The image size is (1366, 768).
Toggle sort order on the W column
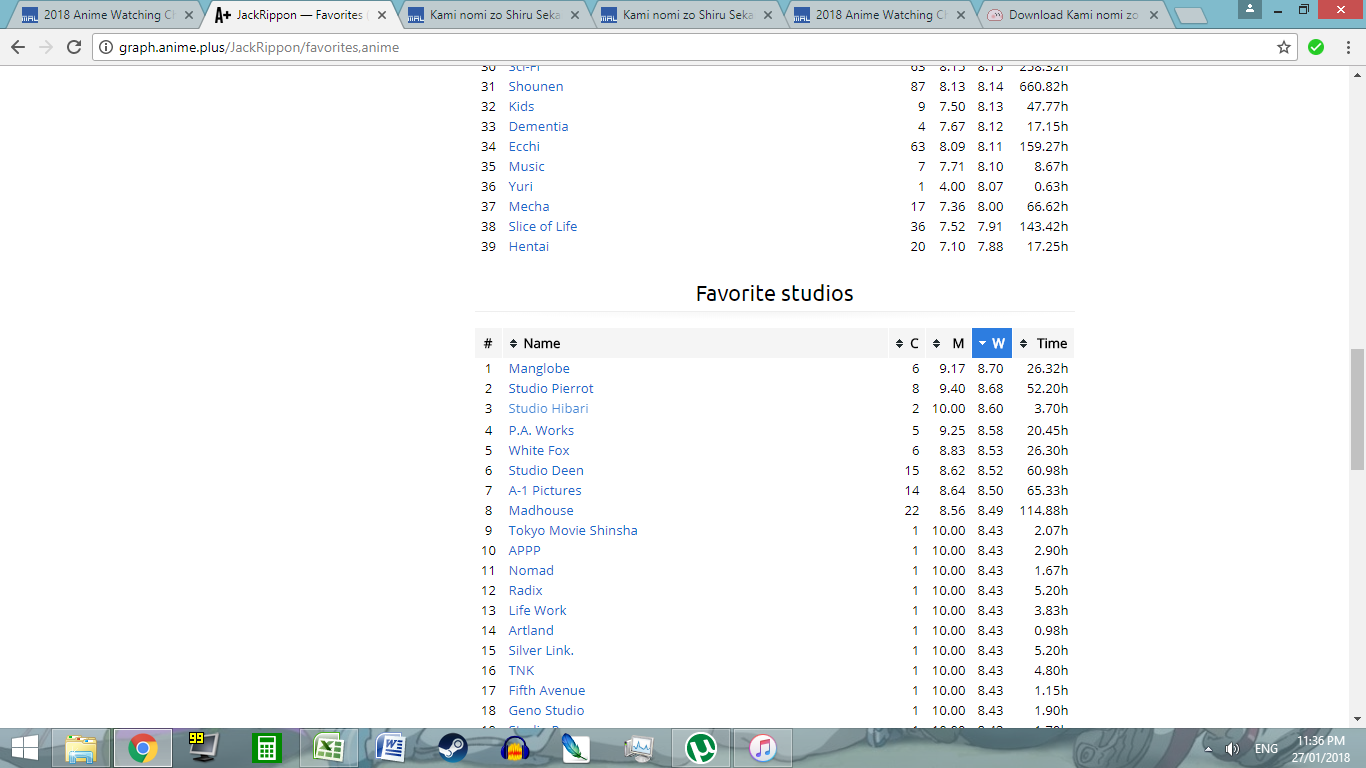pyautogui.click(x=991, y=343)
